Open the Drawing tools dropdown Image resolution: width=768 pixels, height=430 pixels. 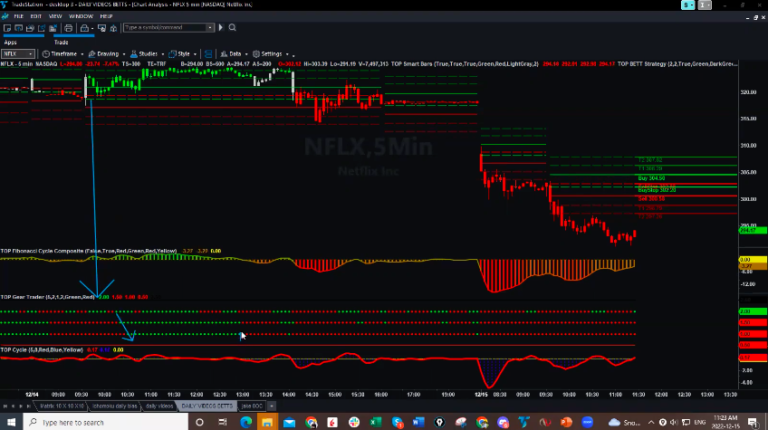point(104,54)
